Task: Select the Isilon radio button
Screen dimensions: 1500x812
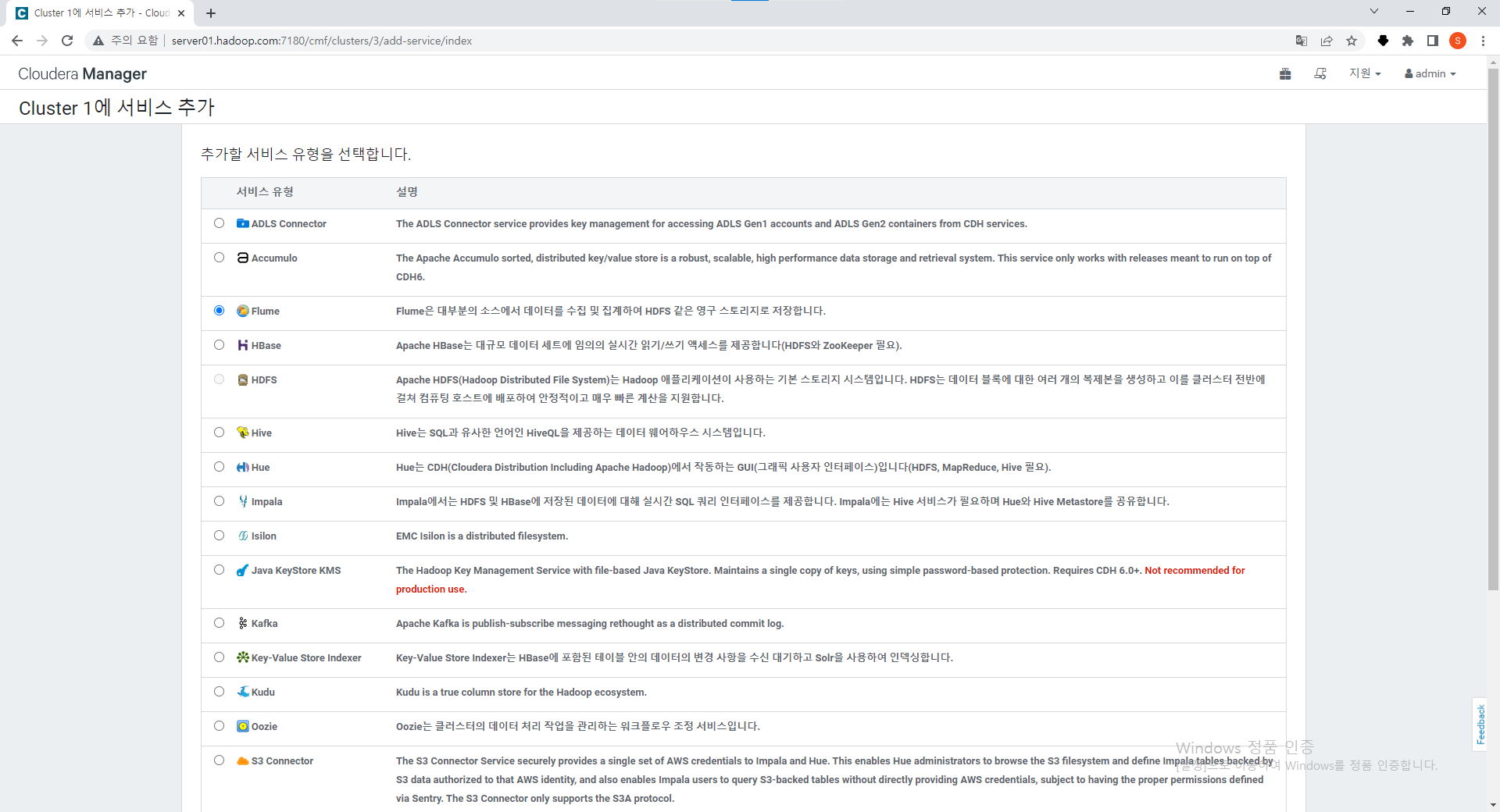Action: coord(219,536)
